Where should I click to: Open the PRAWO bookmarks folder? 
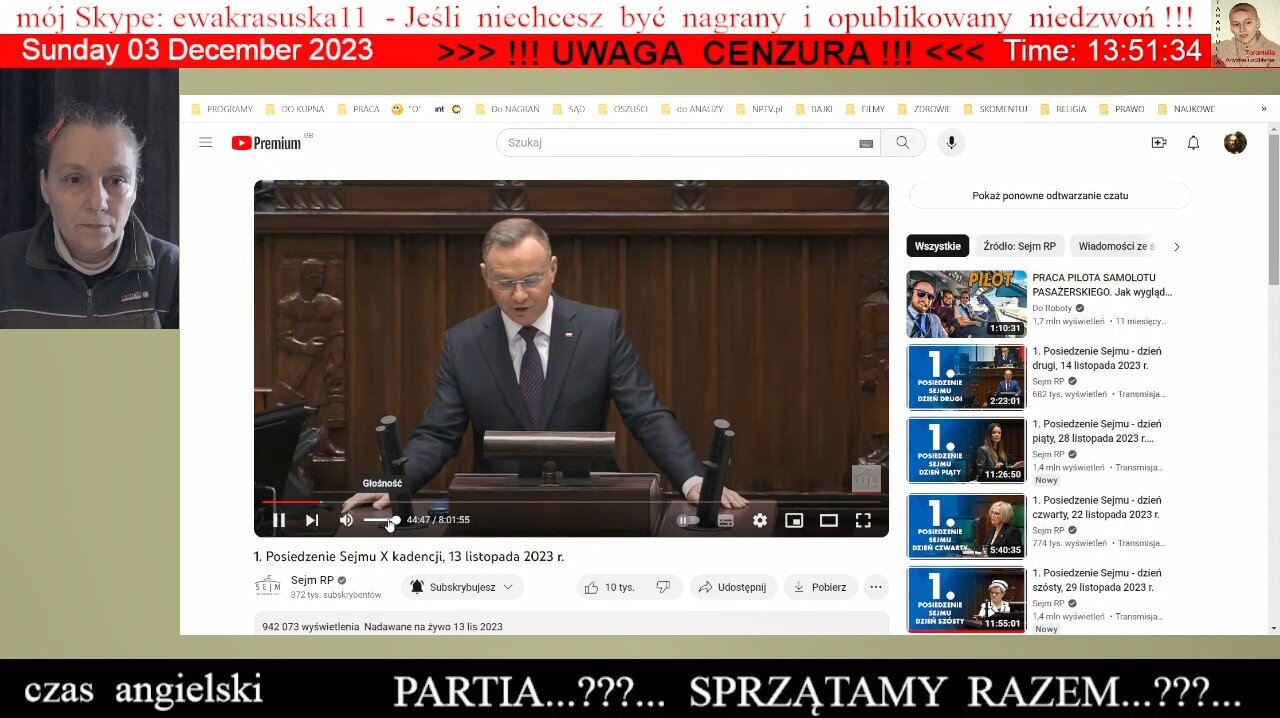(1122, 109)
